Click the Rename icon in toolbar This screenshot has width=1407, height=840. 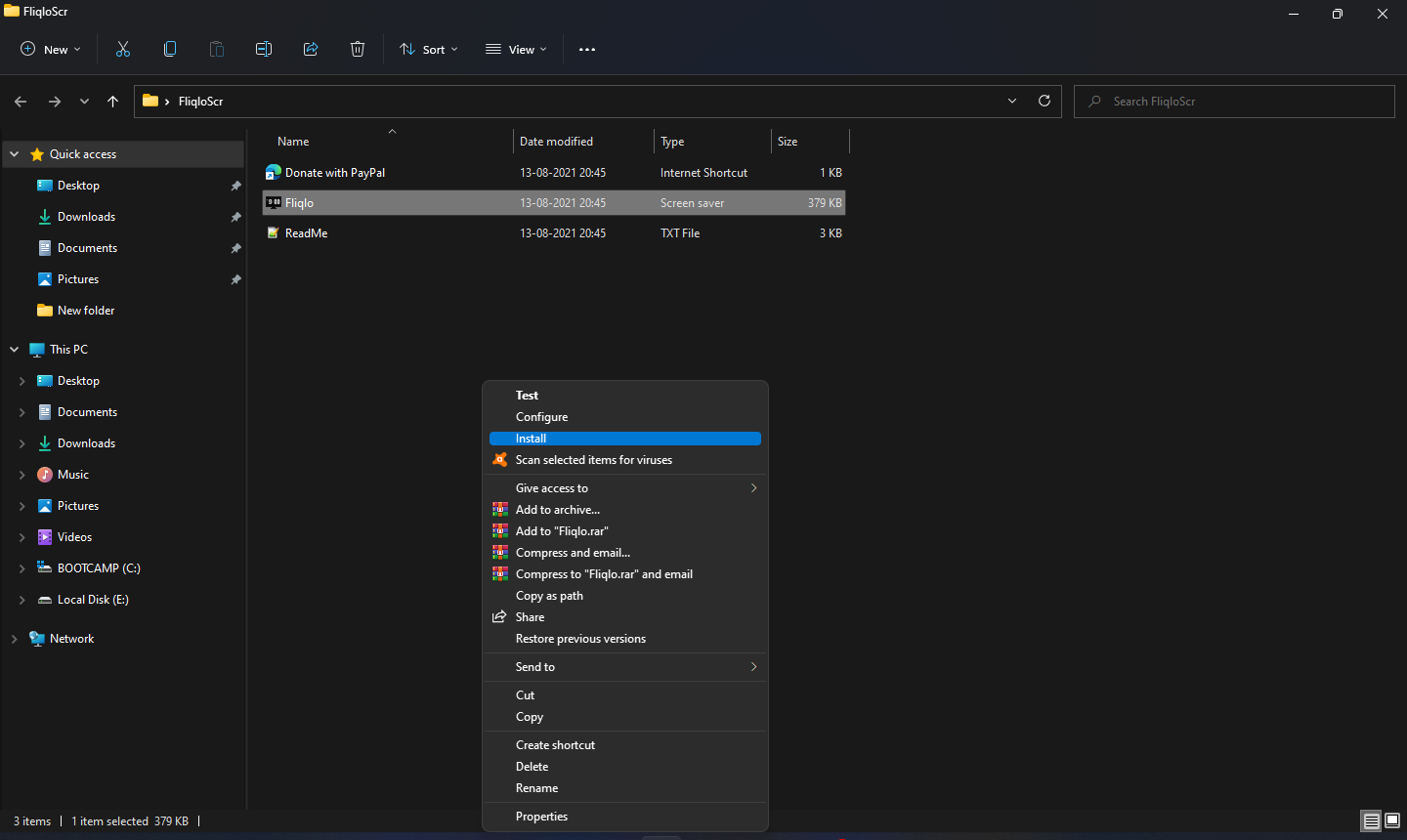[x=264, y=49]
